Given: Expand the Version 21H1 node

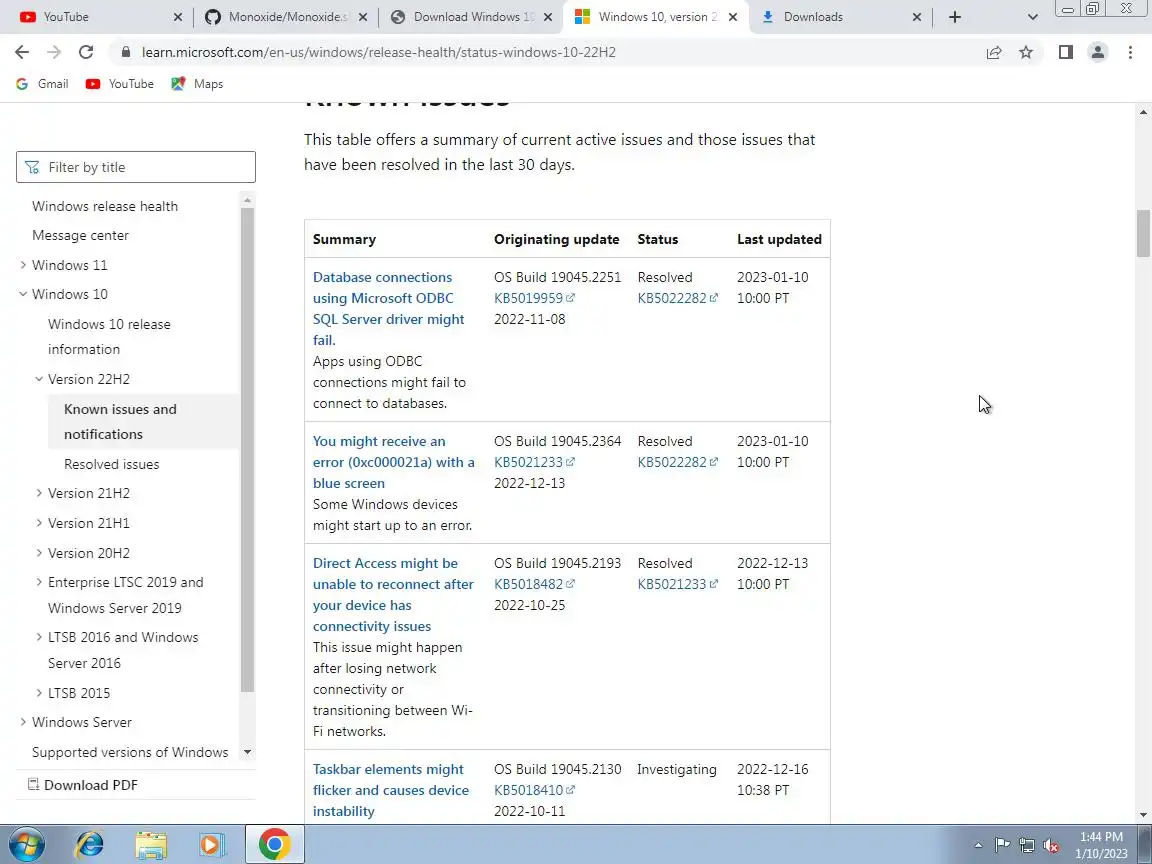Looking at the screenshot, I should (x=39, y=523).
